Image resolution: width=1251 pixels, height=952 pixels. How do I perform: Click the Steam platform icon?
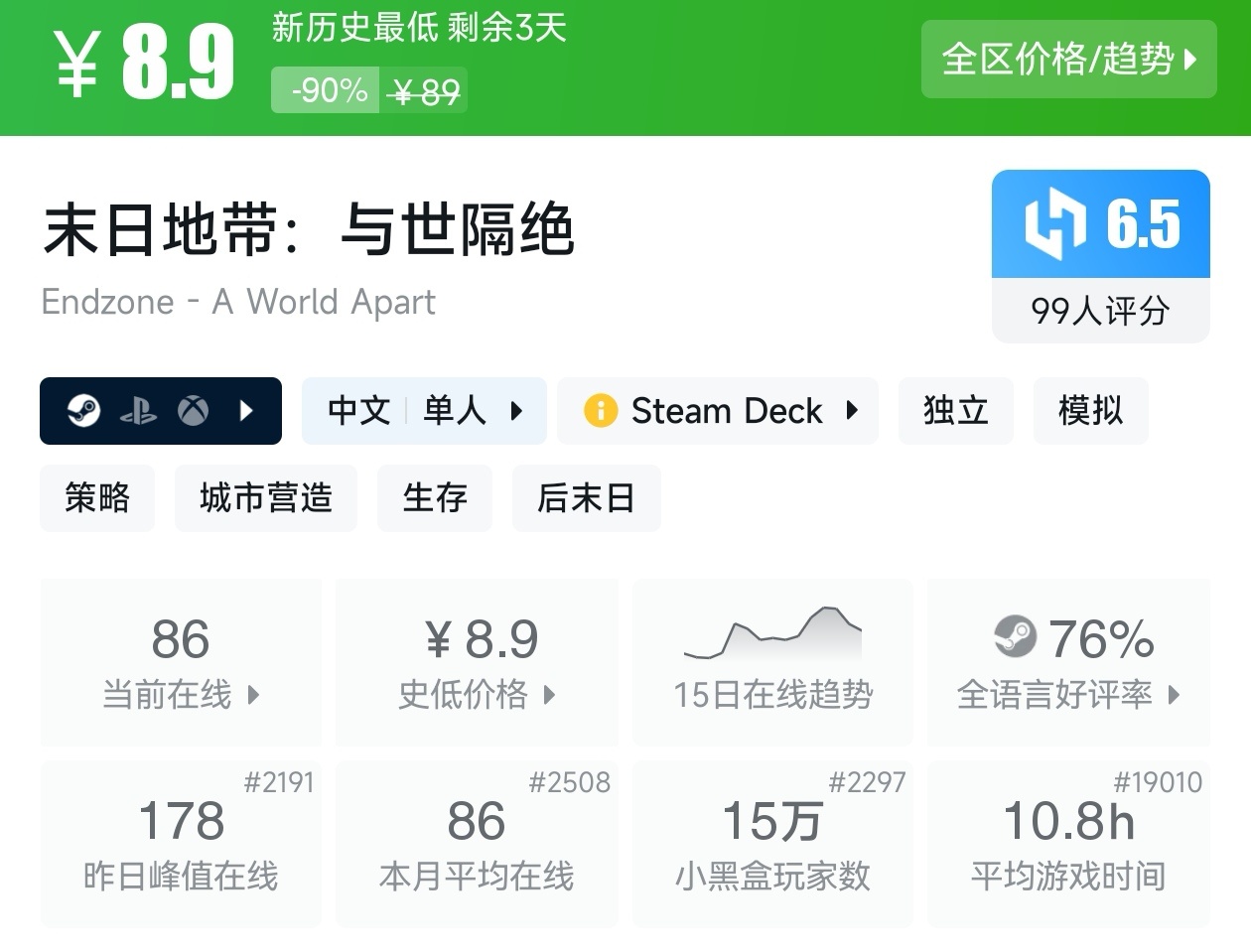(83, 410)
